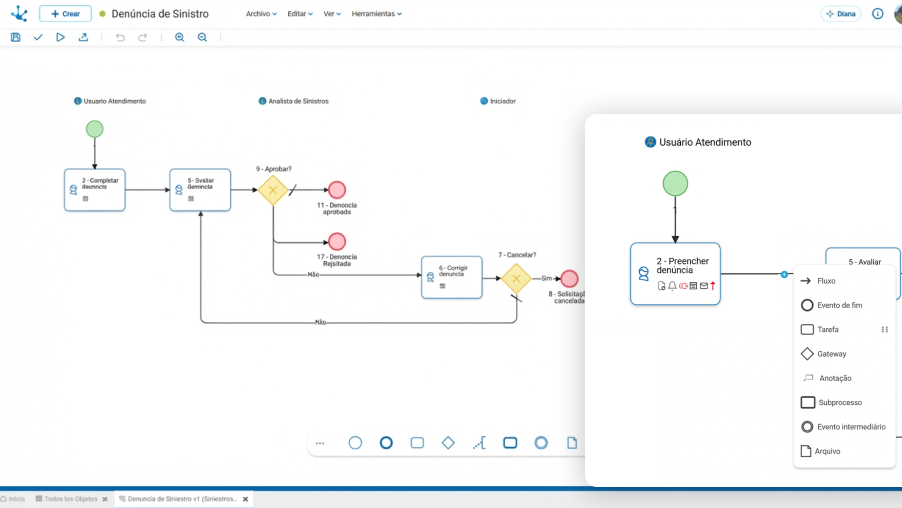Click the Diana user button
The image size is (902, 508).
click(840, 14)
